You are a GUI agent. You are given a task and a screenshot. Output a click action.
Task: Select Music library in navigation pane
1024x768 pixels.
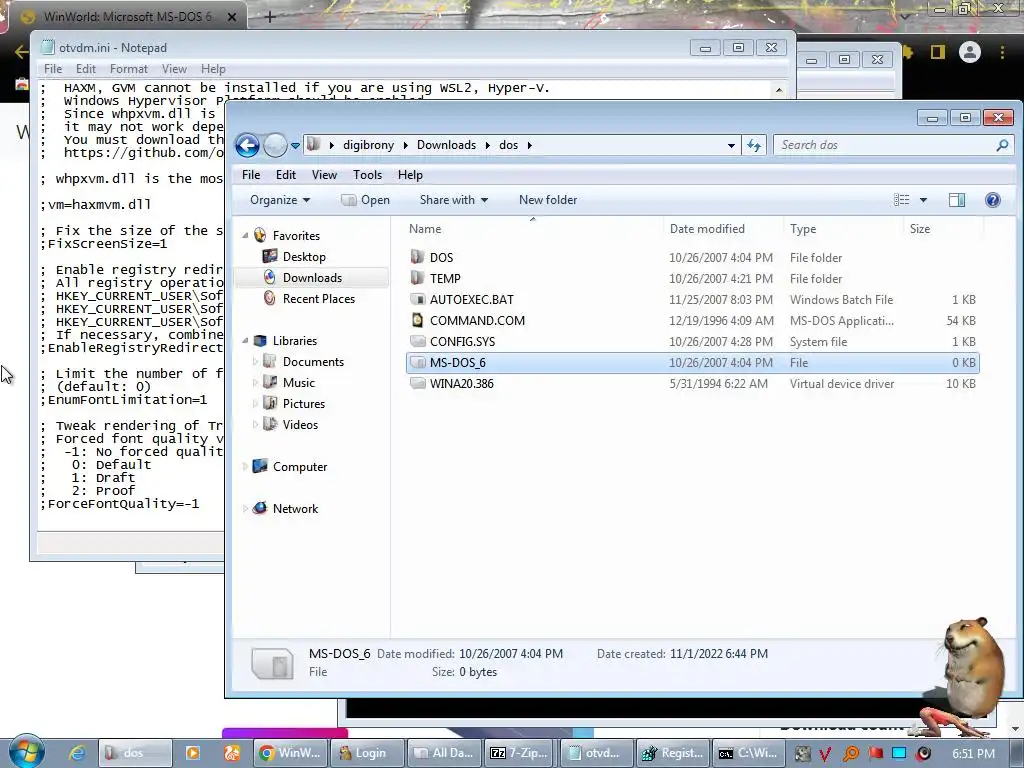point(298,383)
